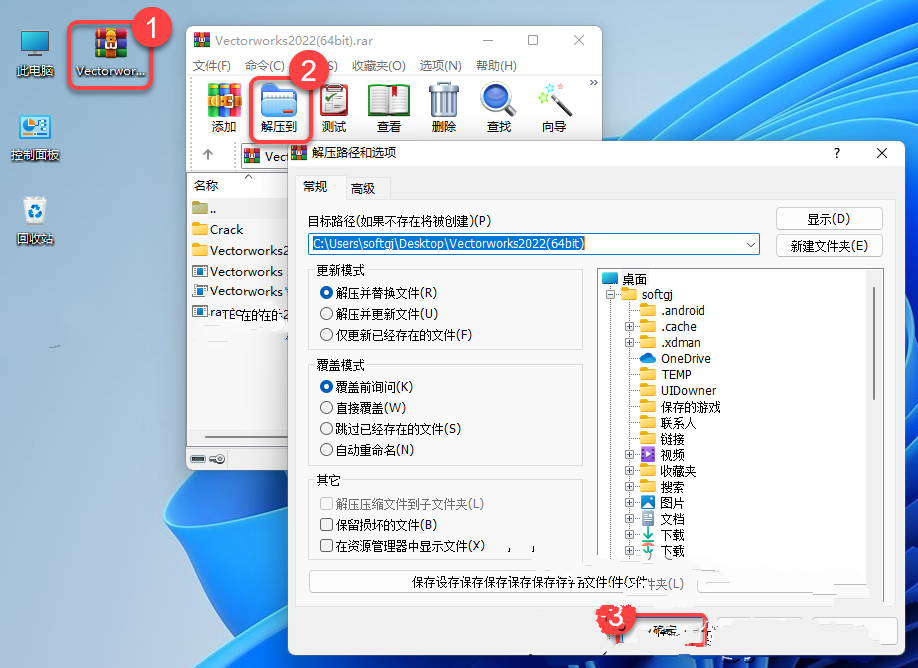Select 桌面 root in the folder tree

(625, 279)
